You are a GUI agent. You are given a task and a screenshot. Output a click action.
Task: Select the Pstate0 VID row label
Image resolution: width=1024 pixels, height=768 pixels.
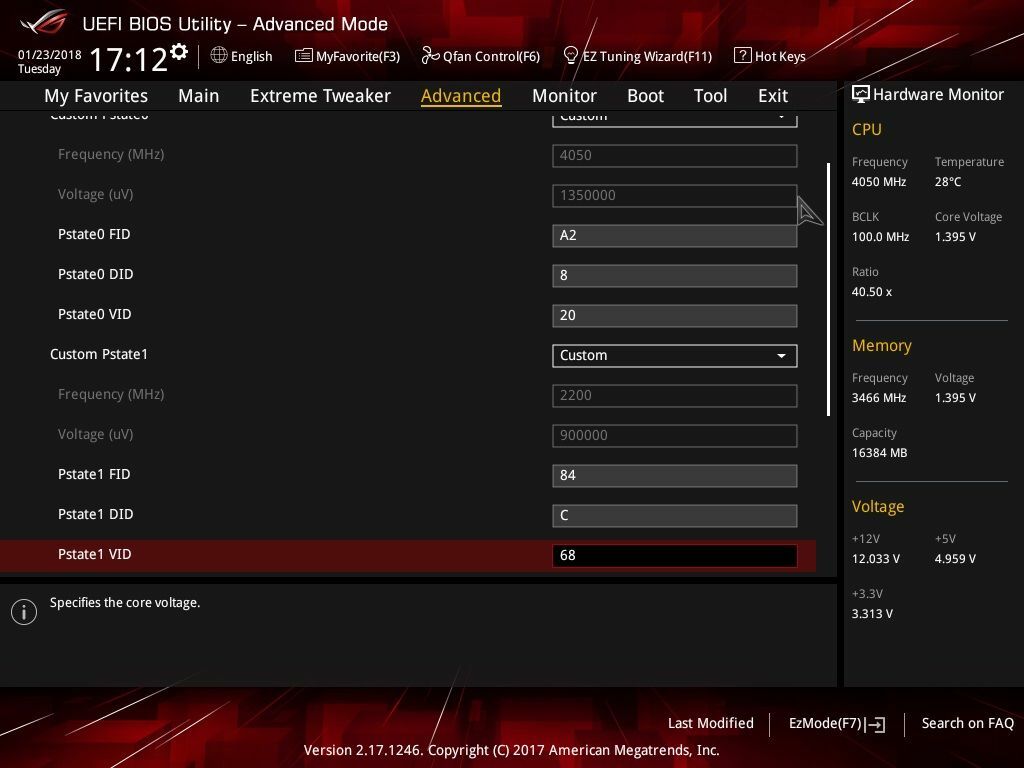coord(95,315)
